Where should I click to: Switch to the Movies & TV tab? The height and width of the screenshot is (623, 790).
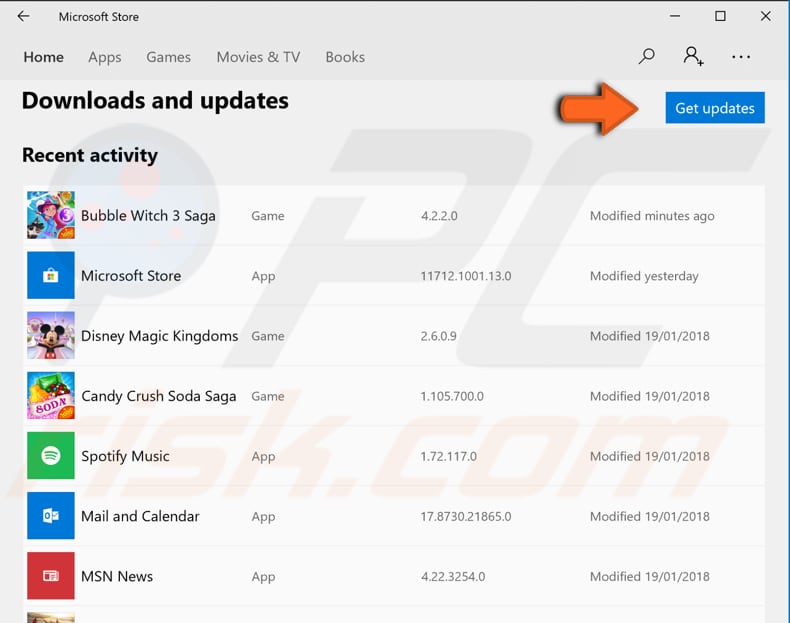258,57
